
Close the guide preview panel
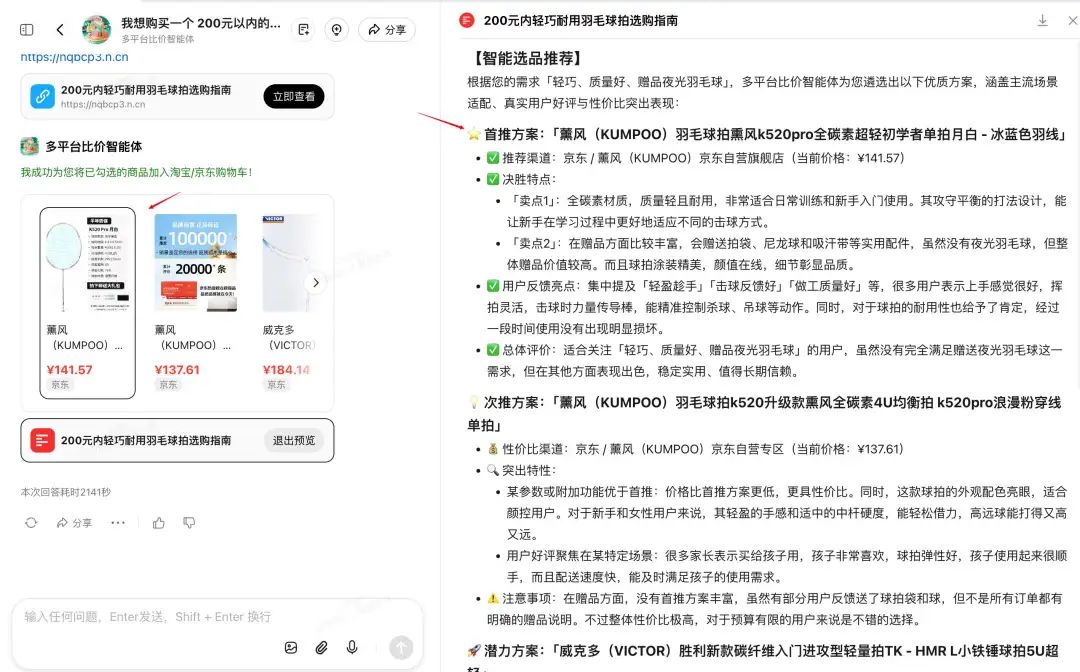tap(1072, 21)
